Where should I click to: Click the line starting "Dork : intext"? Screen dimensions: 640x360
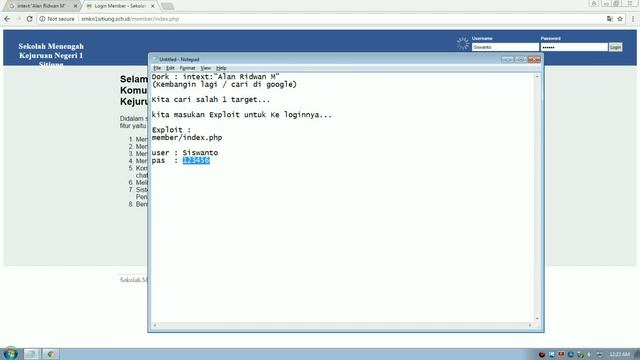(x=216, y=77)
